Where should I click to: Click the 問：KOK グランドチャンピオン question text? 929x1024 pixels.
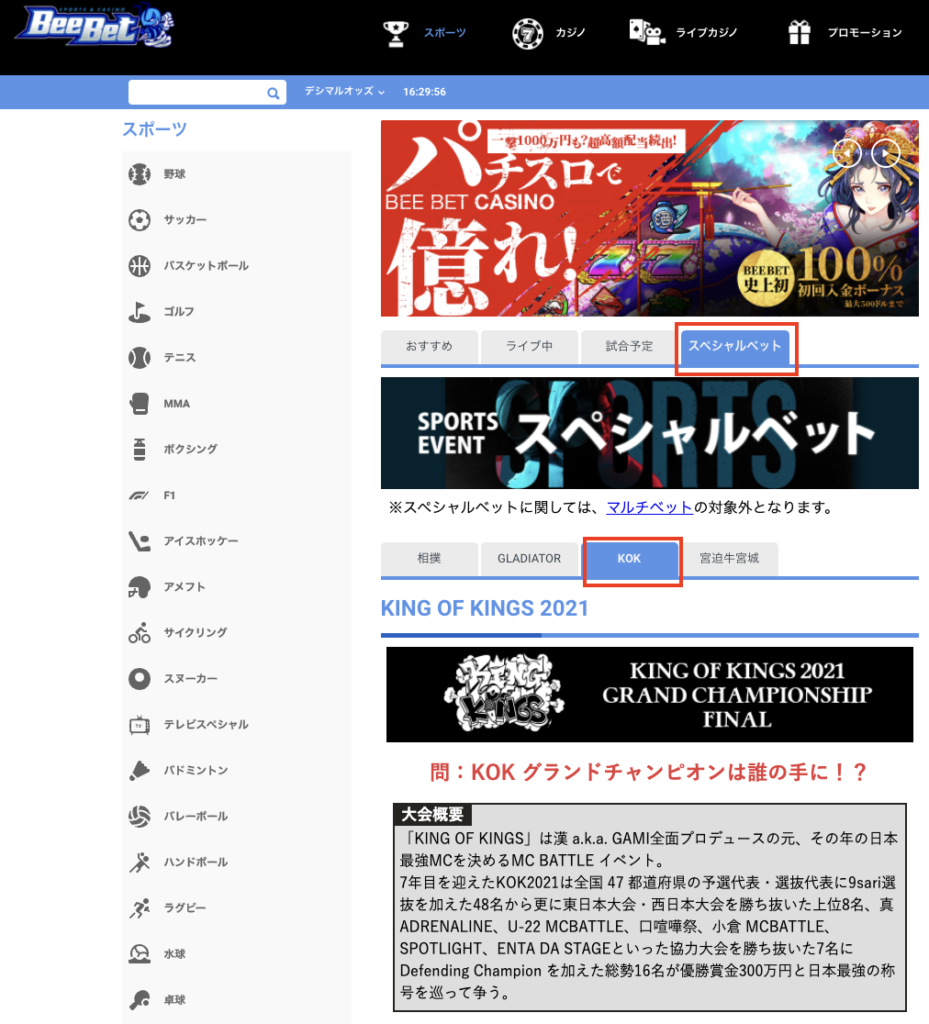(x=648, y=773)
